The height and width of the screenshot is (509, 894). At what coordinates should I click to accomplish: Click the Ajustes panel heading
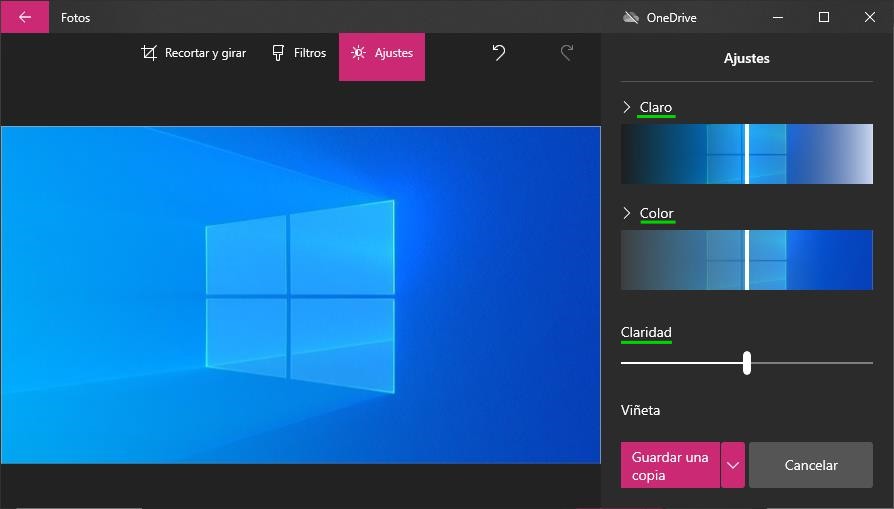point(746,58)
